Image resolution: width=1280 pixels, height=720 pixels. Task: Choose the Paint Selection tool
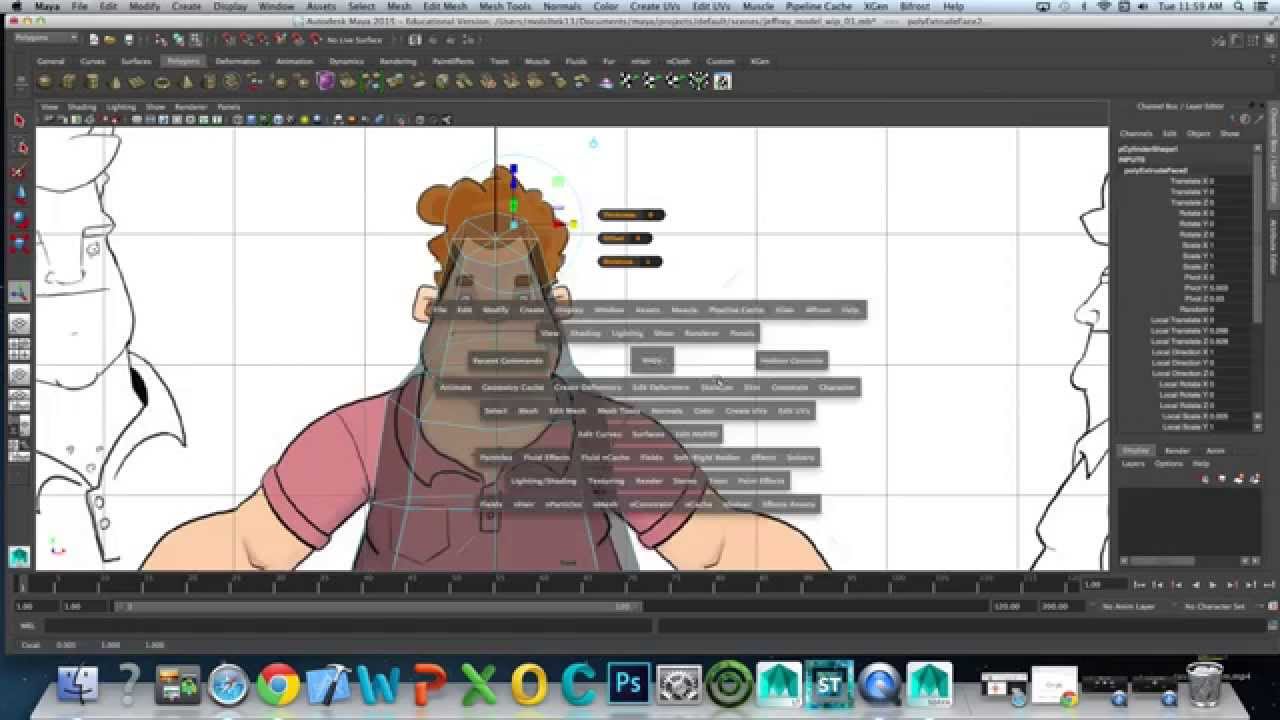click(x=19, y=171)
